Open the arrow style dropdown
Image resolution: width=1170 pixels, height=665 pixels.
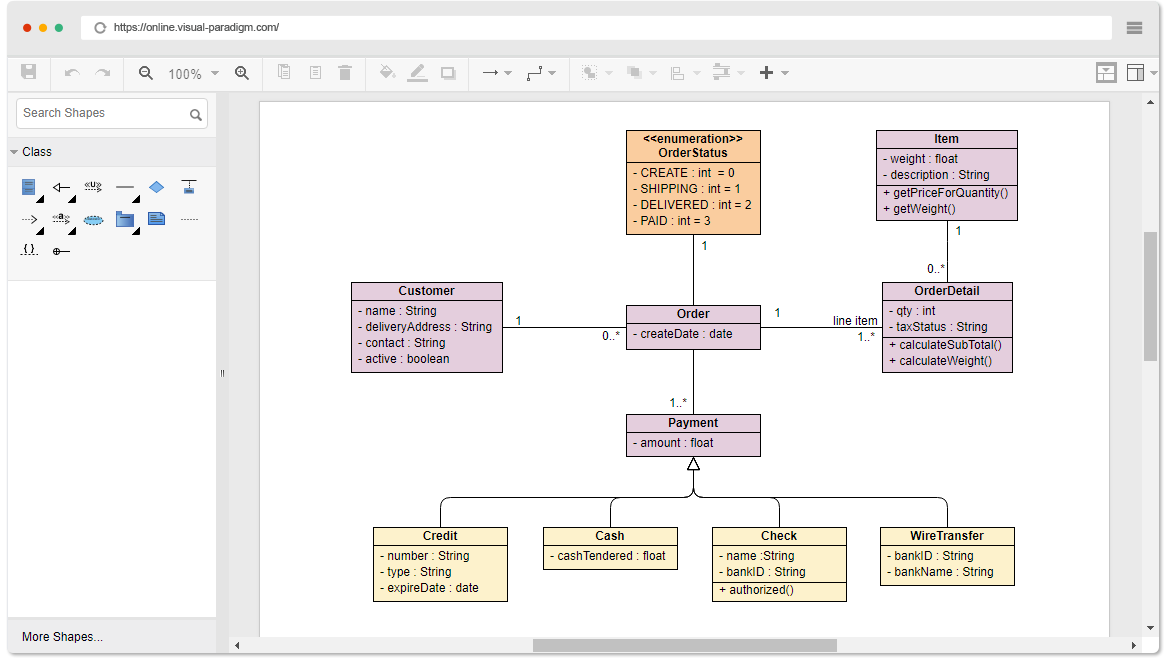click(506, 73)
